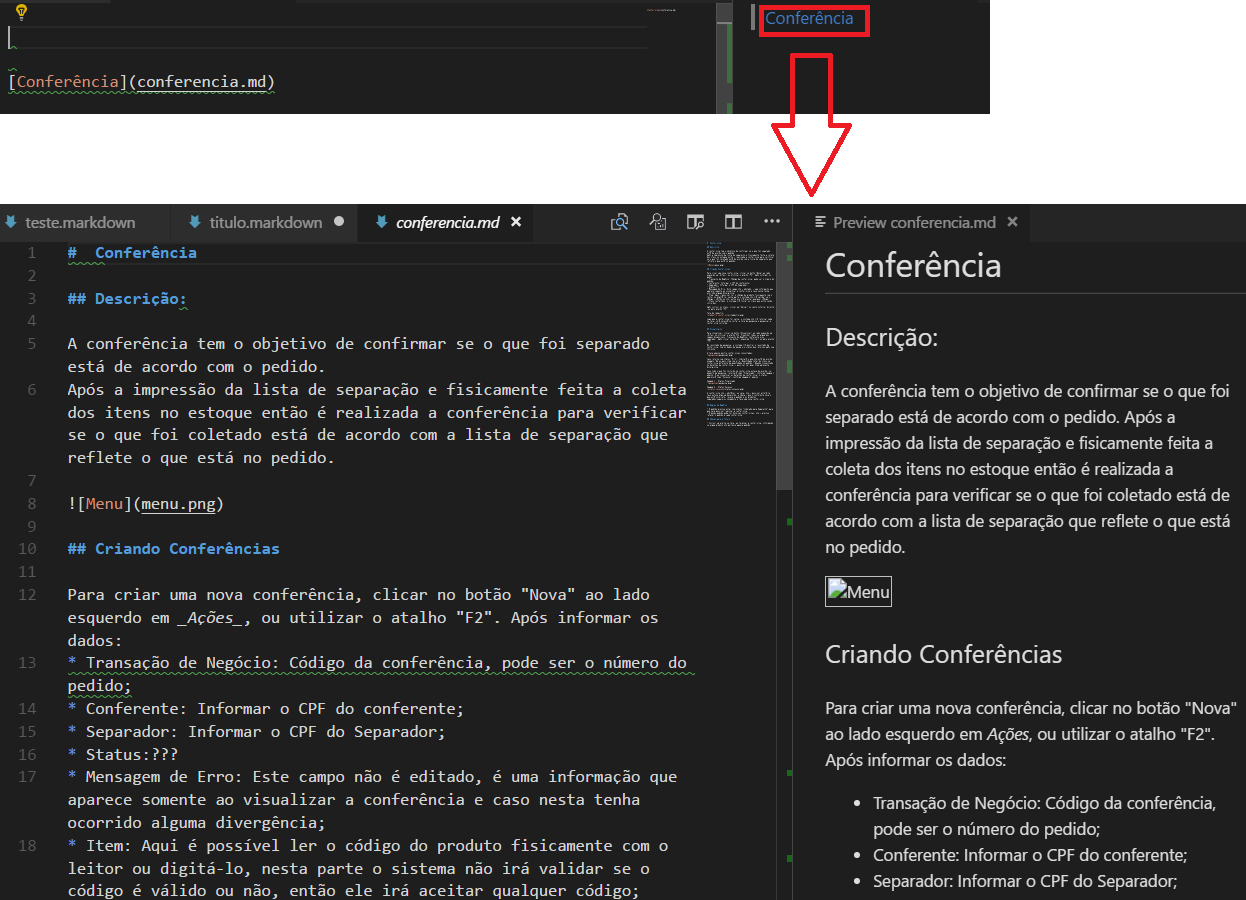Click '* Separador: Informar o CPF' editor line

point(256,731)
